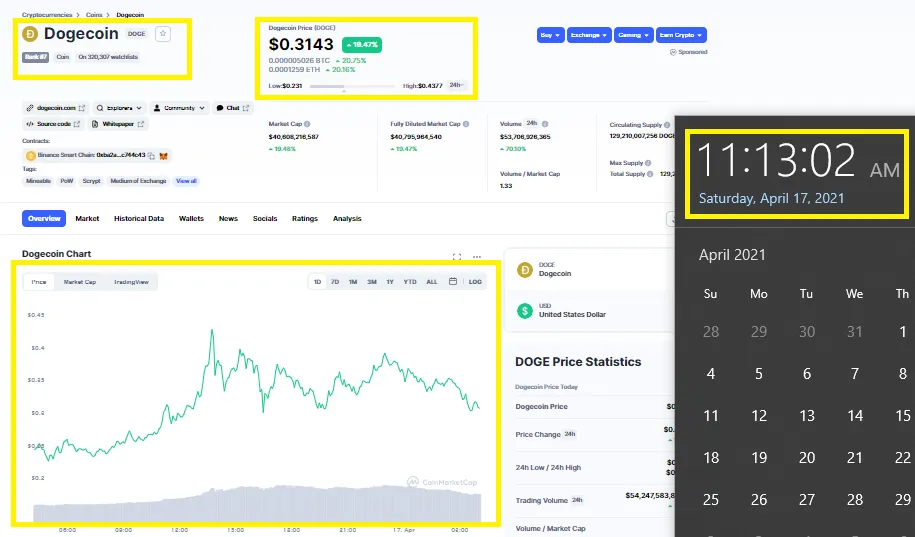Show Circulating Supply info icon
Viewport: 915px width, 537px height.
[667, 125]
